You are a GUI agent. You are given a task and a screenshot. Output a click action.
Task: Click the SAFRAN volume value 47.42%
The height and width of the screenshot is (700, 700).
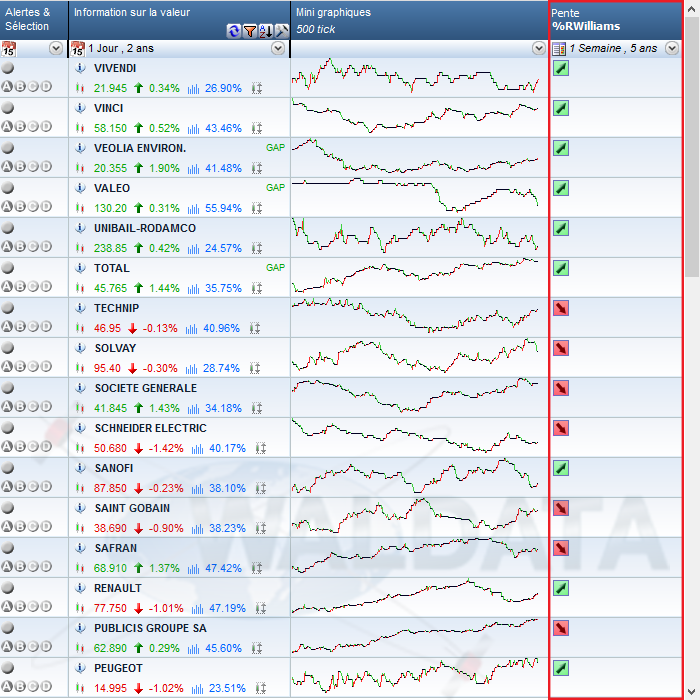[x=223, y=568]
